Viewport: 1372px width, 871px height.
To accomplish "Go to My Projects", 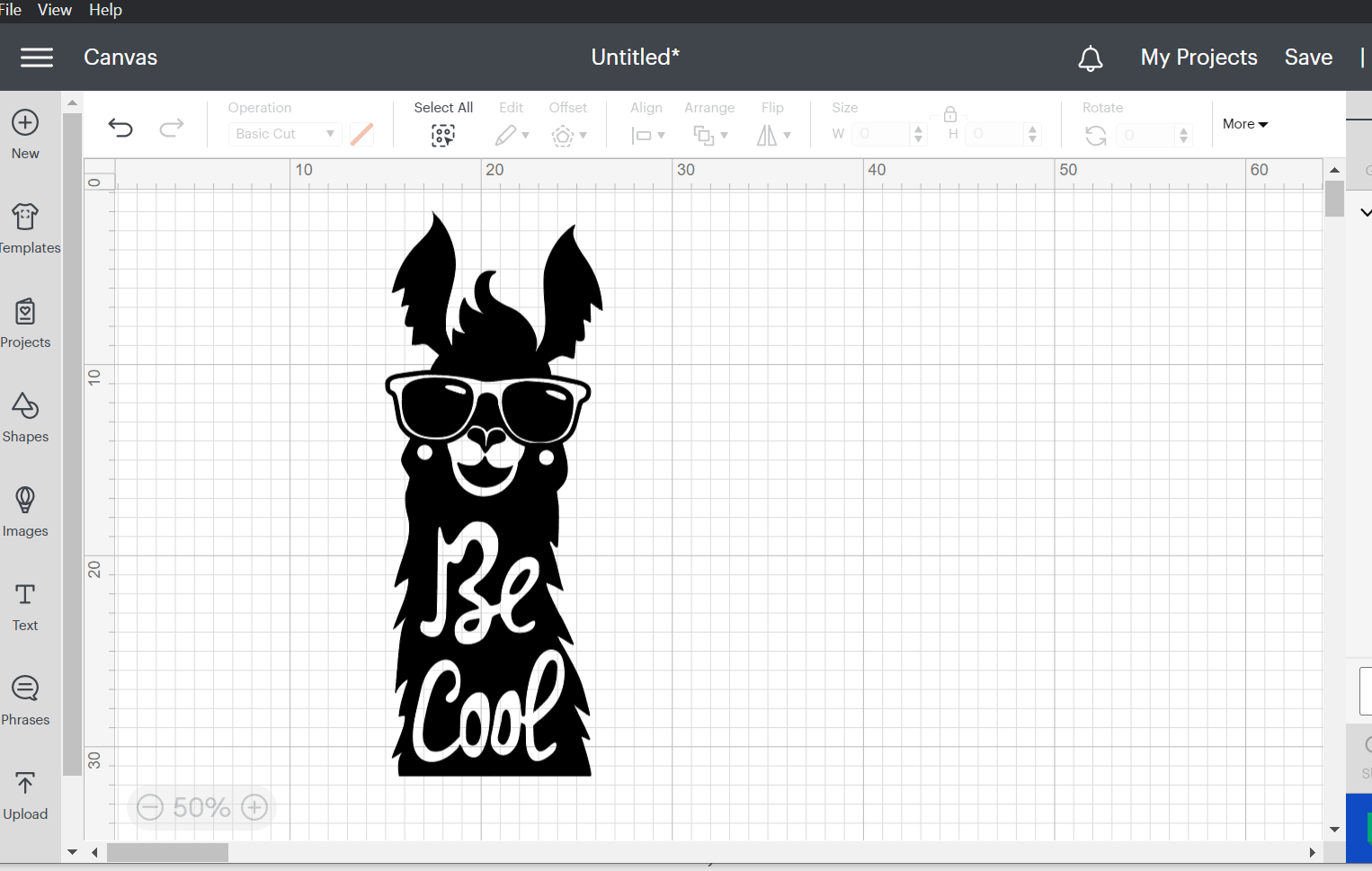I will [x=1199, y=58].
